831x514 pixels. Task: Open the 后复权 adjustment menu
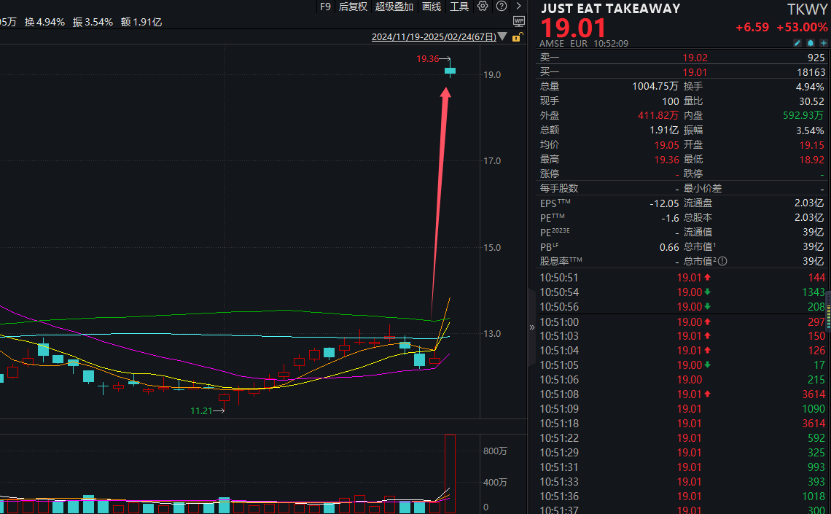point(352,7)
